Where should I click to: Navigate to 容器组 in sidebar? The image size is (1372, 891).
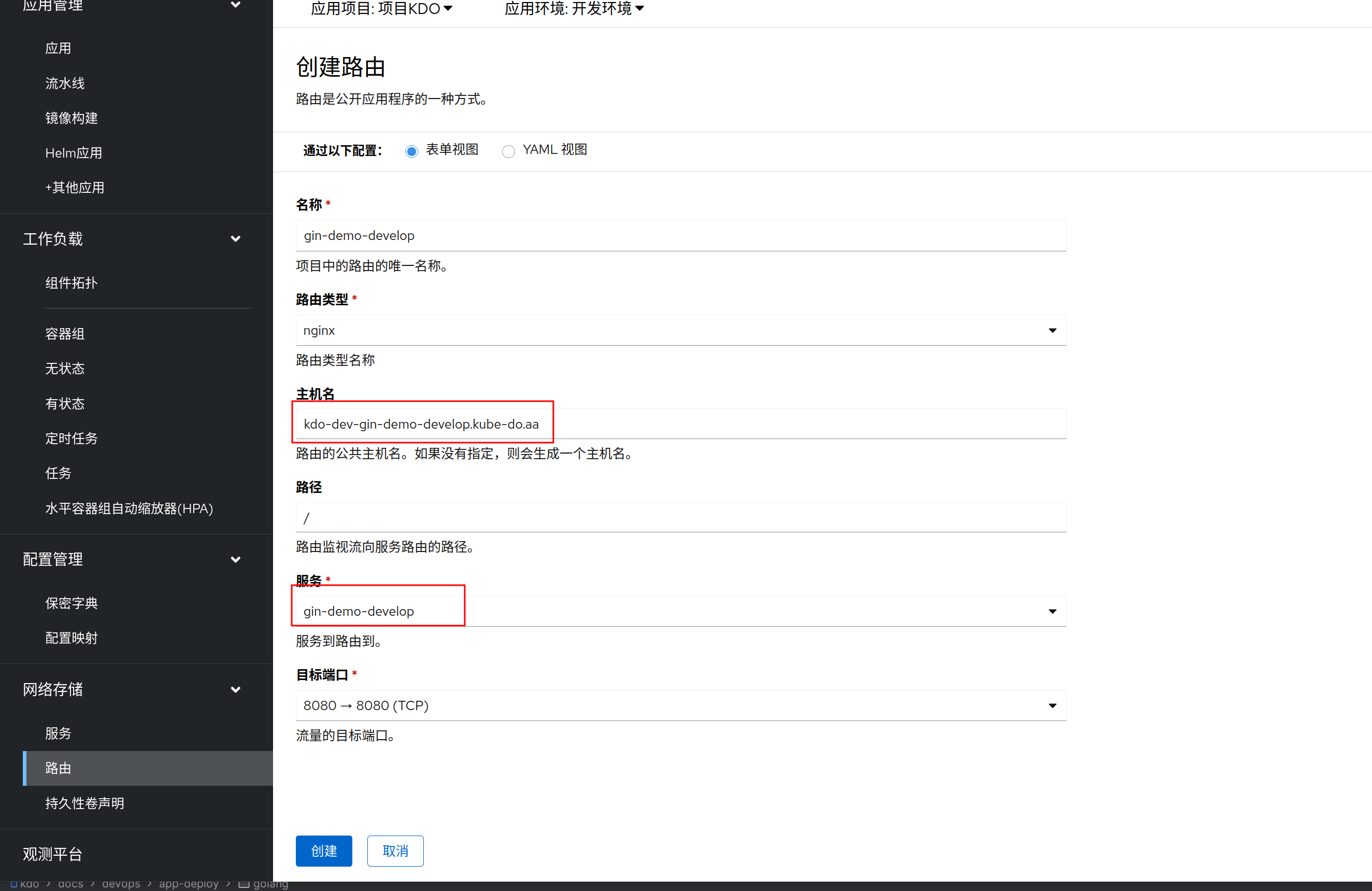[65, 334]
